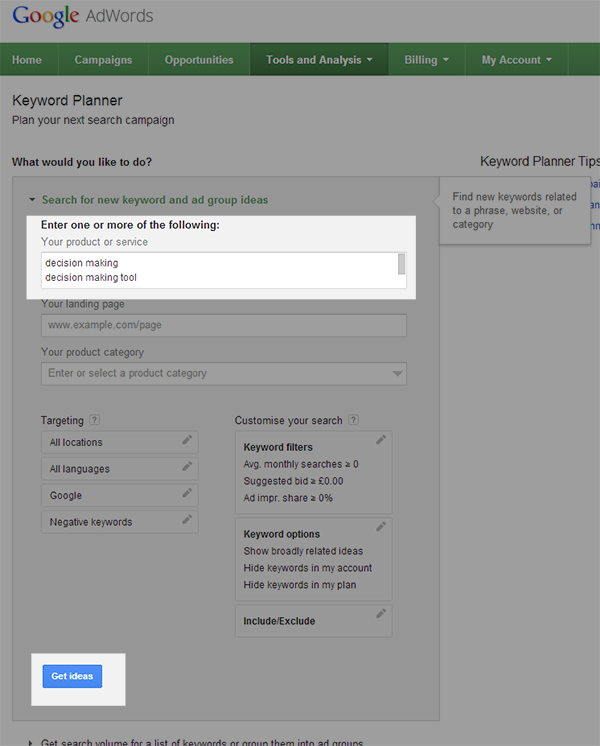Viewport: 600px width, 746px height.
Task: Click the Keyword Planner heading
Action: (67, 100)
